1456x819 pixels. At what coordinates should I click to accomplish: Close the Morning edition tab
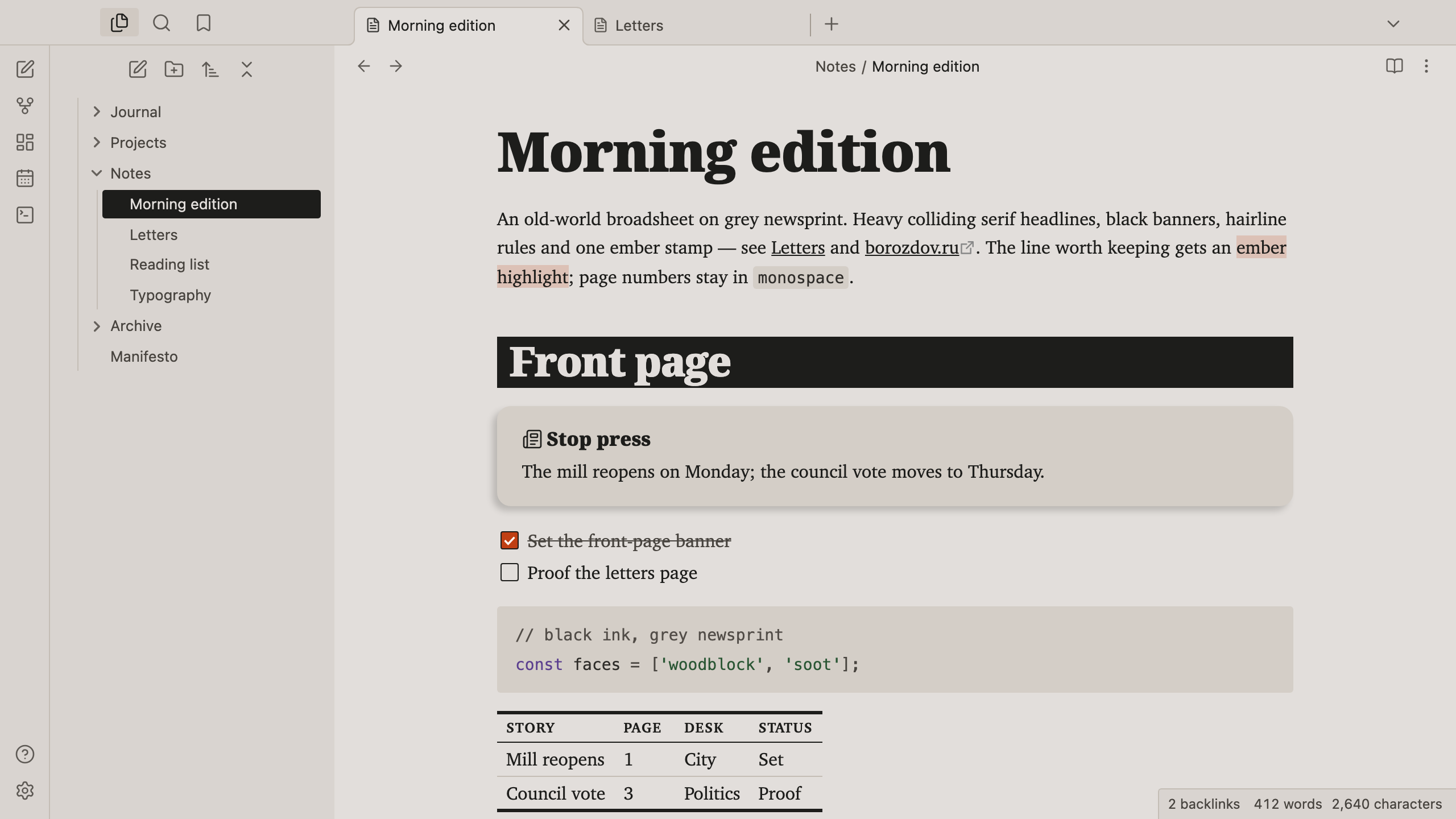pyautogui.click(x=564, y=26)
